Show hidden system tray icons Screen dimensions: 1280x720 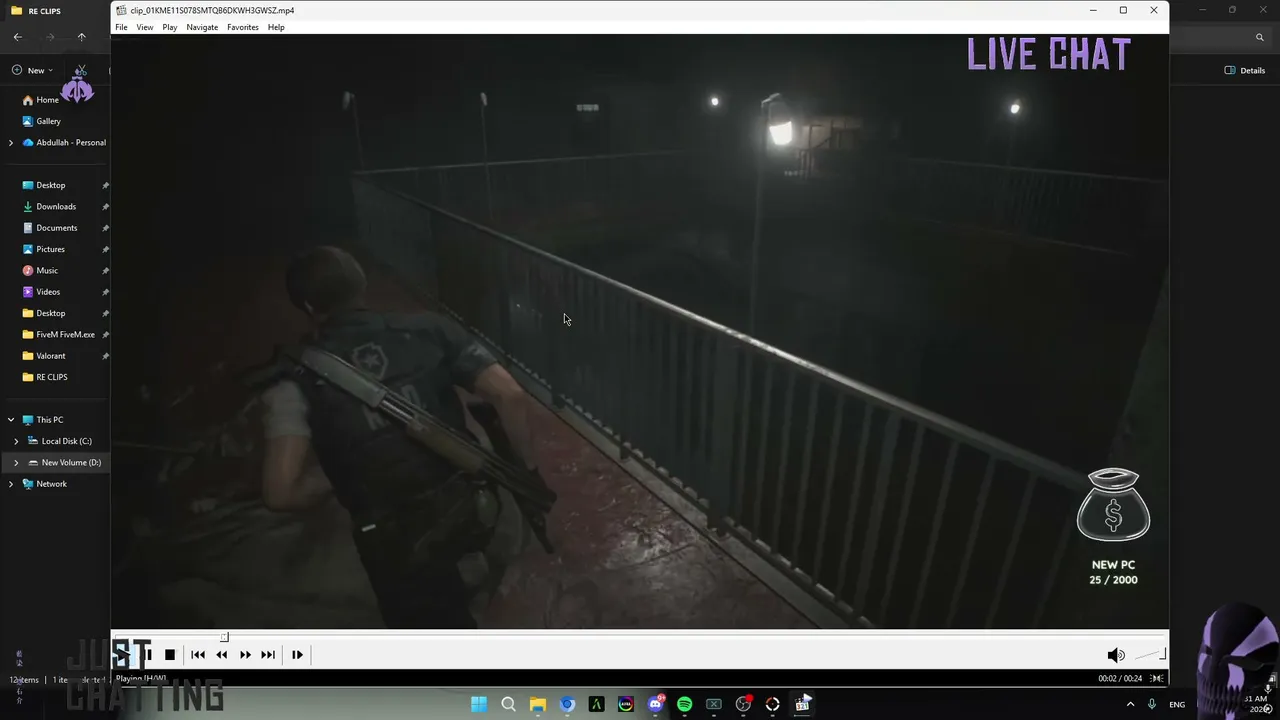[x=1131, y=704]
